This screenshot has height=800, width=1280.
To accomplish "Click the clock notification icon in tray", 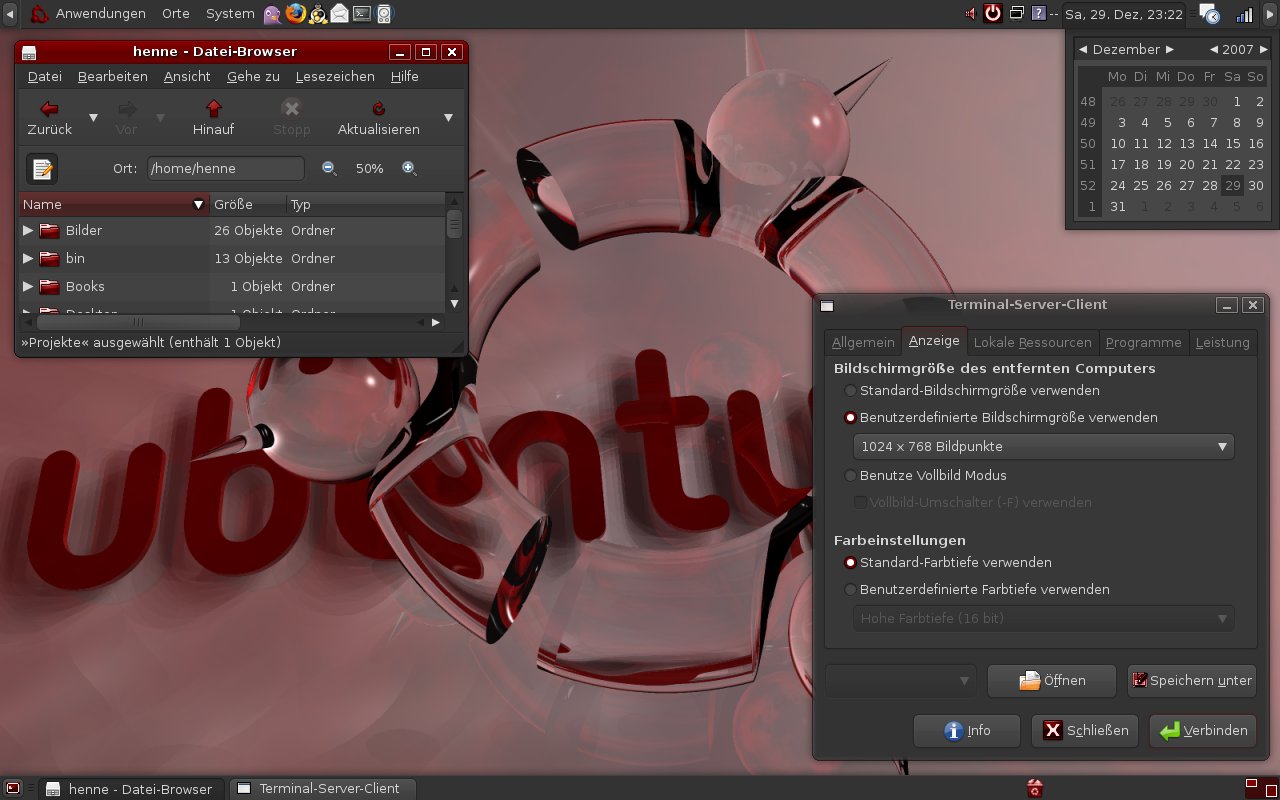I will tap(1210, 14).
